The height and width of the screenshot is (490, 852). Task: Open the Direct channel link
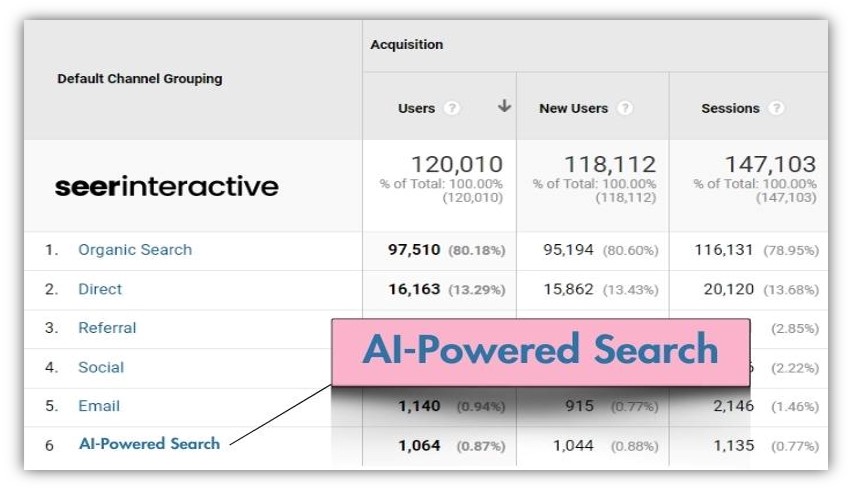click(x=100, y=289)
